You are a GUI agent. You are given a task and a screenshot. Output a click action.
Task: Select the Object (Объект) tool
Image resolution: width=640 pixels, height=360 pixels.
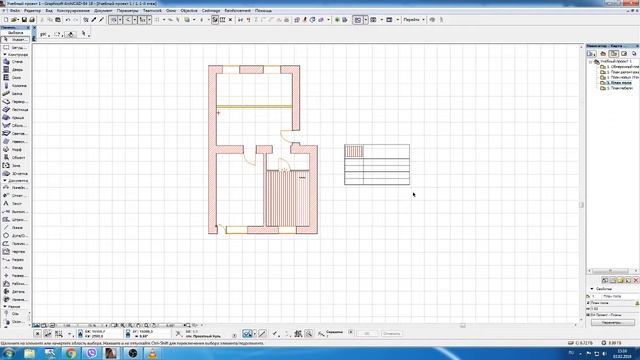(x=15, y=158)
